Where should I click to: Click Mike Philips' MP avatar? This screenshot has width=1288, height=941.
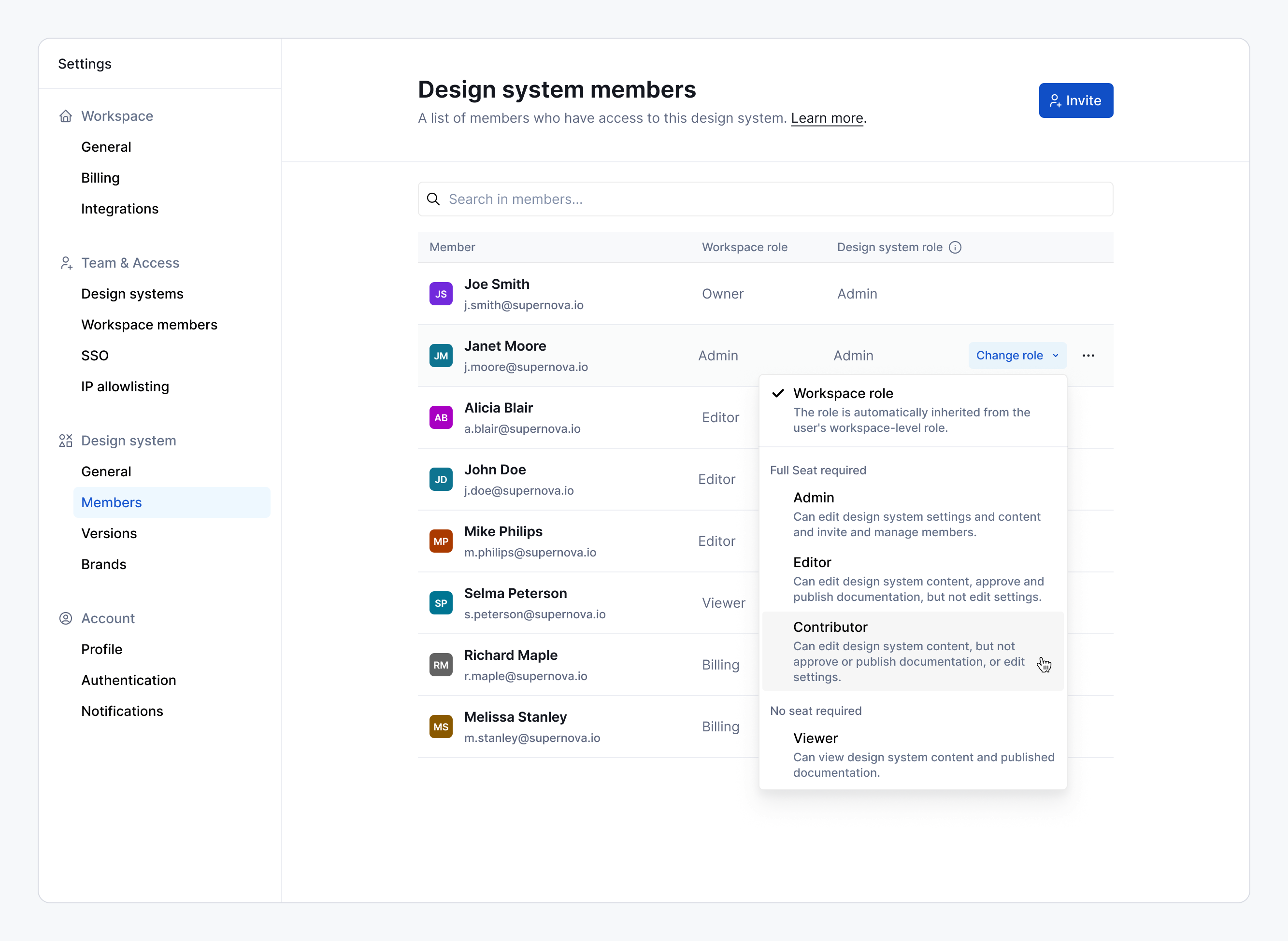tap(441, 541)
